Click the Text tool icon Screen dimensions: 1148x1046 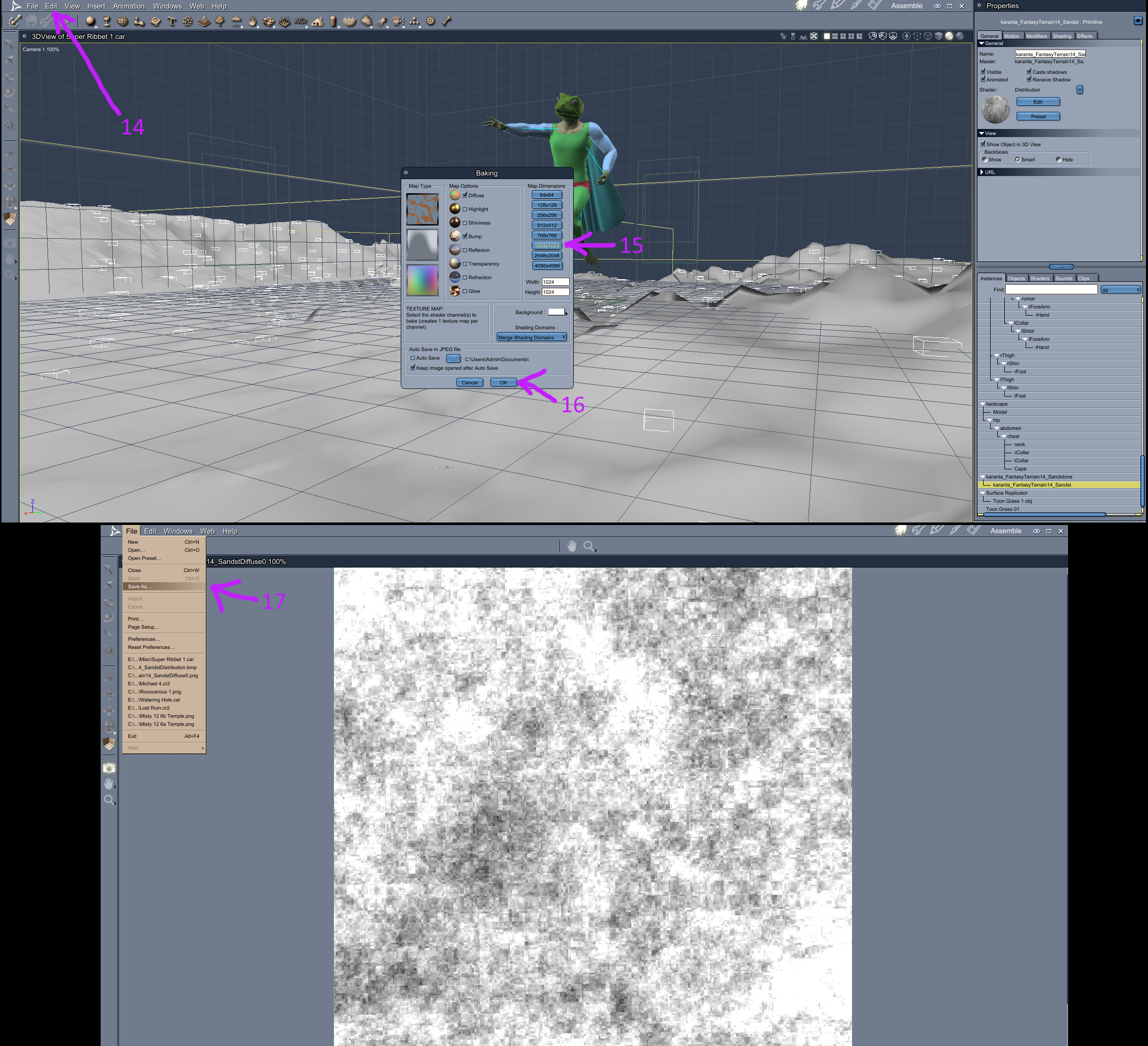click(x=172, y=22)
